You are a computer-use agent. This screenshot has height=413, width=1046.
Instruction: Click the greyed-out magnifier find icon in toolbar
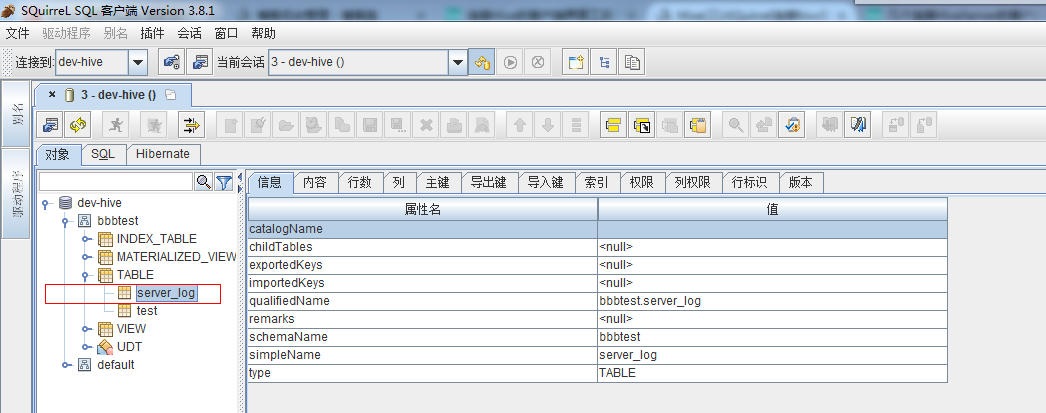pyautogui.click(x=736, y=124)
